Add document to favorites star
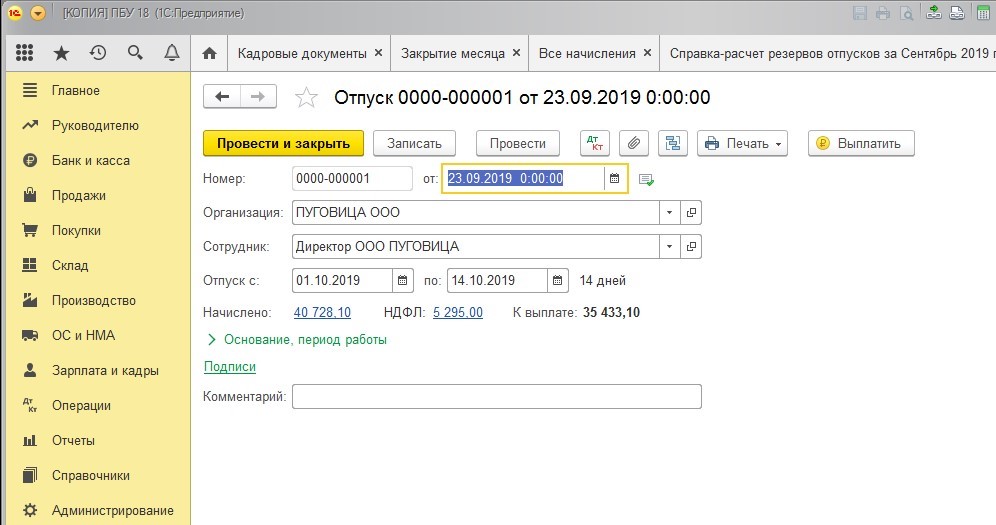 click(307, 98)
